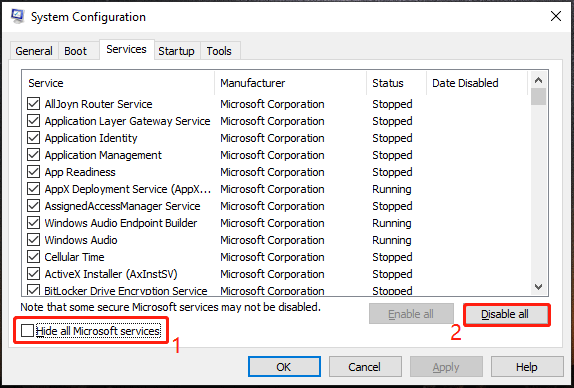Click Stopped status of AllJoyn Router Service

coord(392,104)
